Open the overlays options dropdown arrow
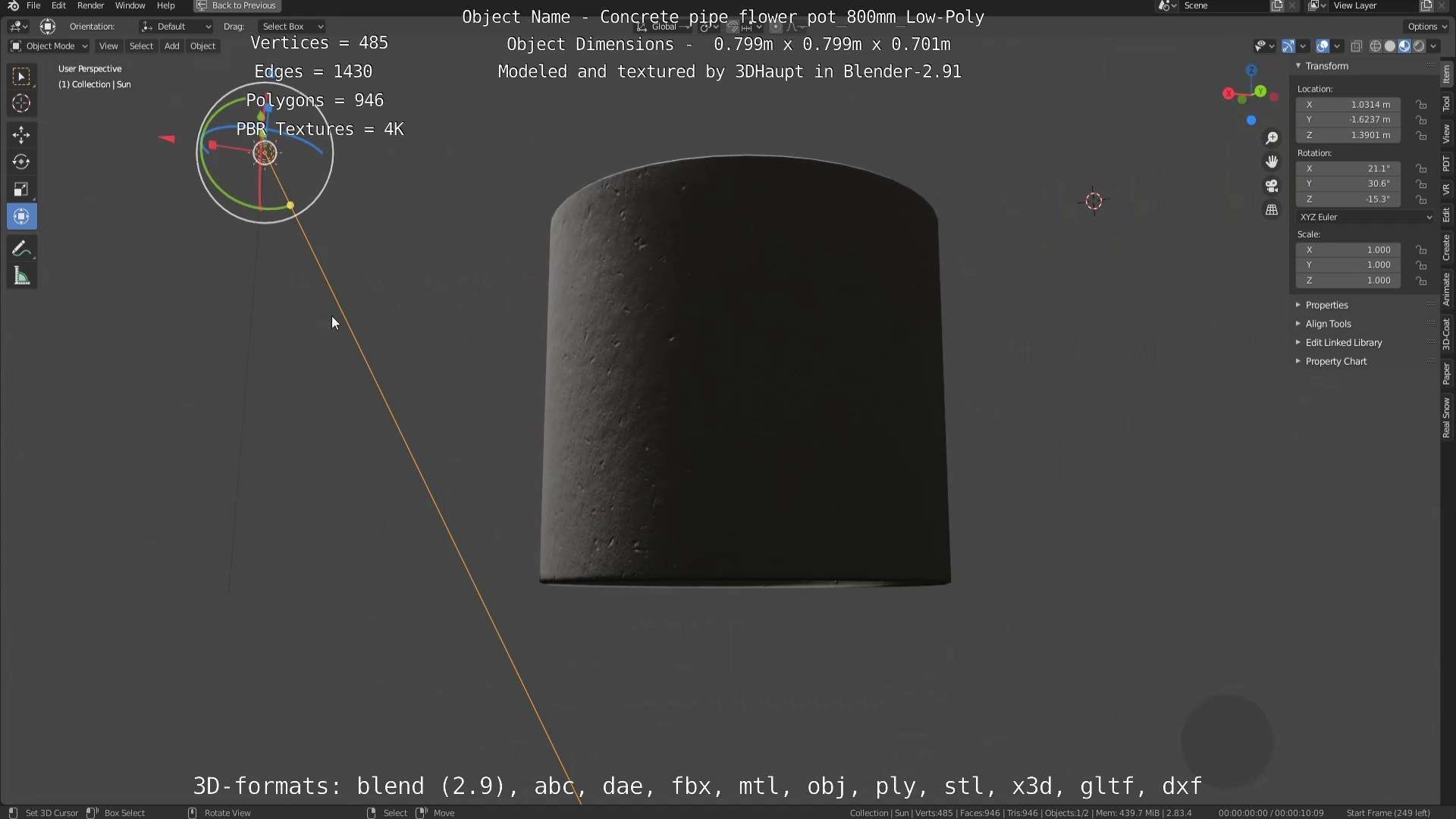The width and height of the screenshot is (1456, 819). coord(1337,46)
